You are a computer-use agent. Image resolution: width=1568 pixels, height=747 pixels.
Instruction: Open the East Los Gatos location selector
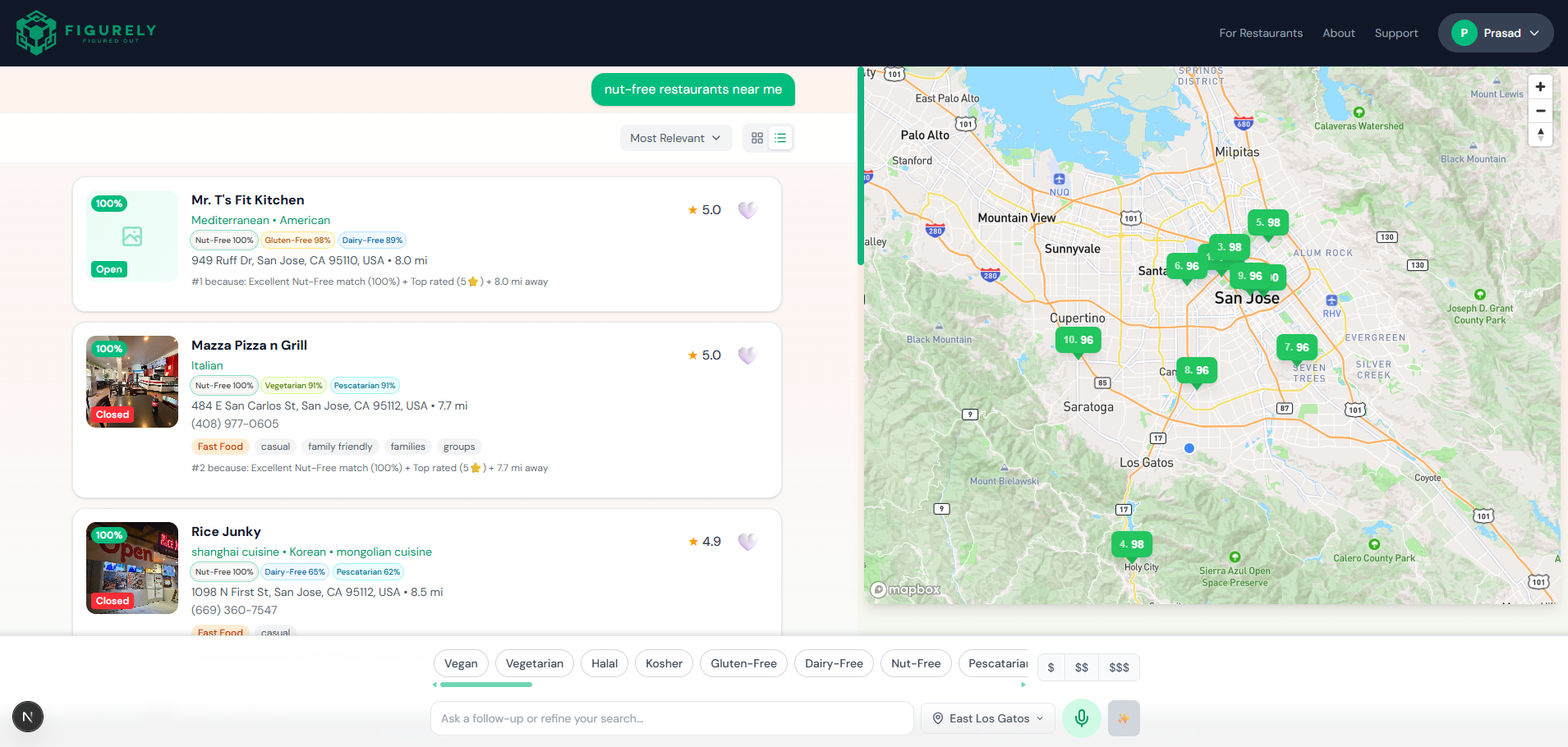pos(987,717)
